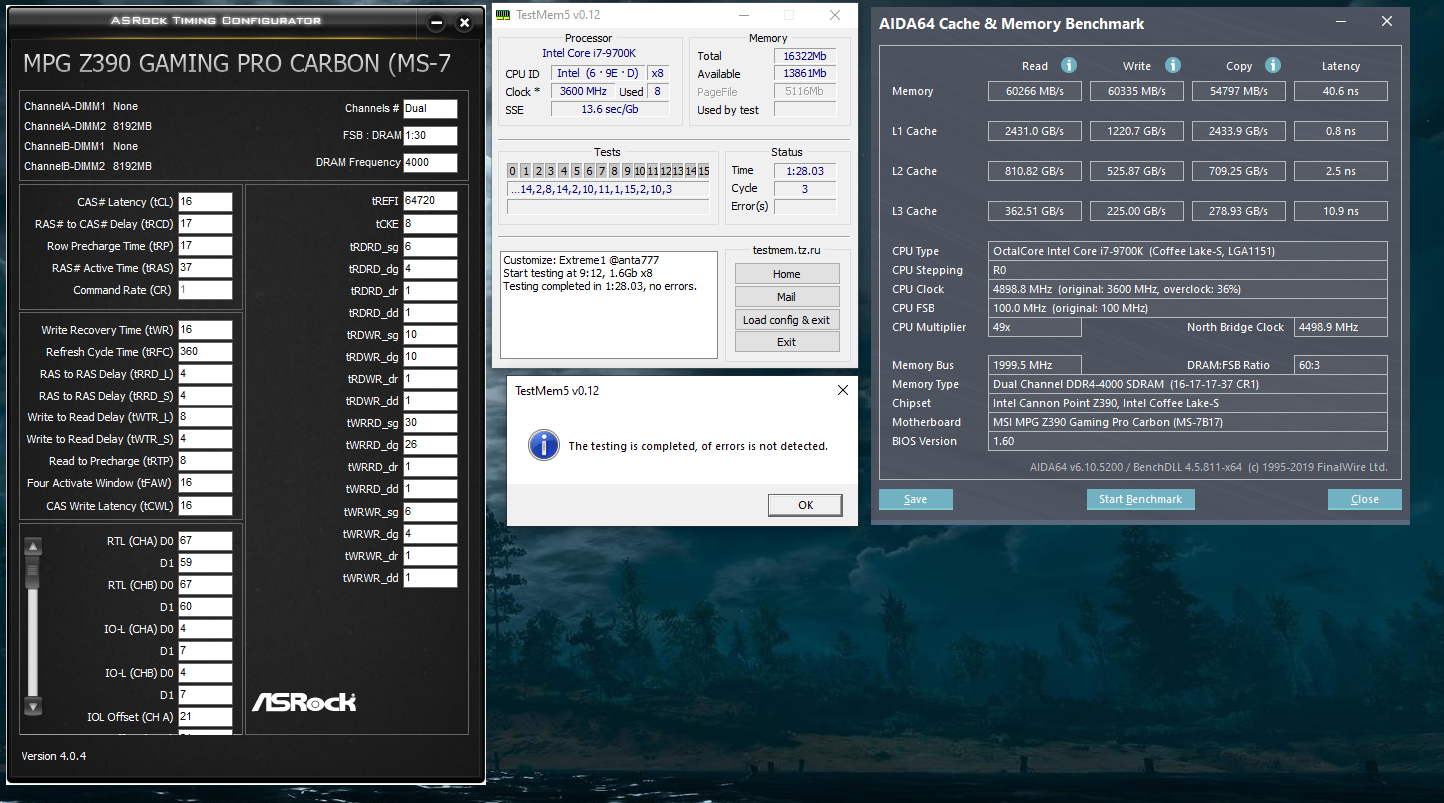Click the tWTR_L value field

click(x=204, y=417)
